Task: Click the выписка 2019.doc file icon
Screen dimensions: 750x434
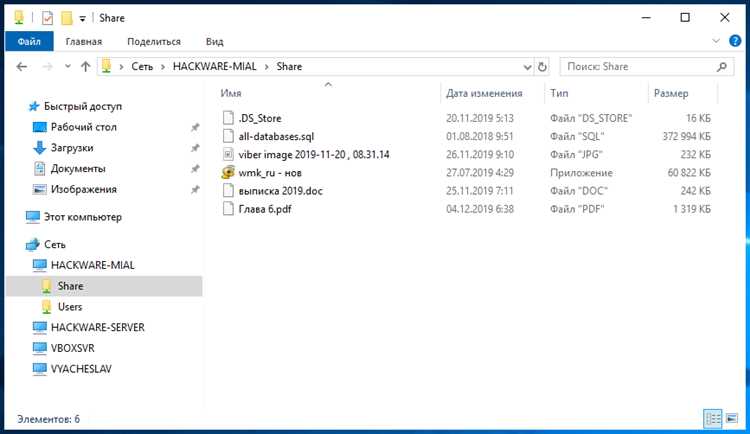Action: click(x=228, y=190)
